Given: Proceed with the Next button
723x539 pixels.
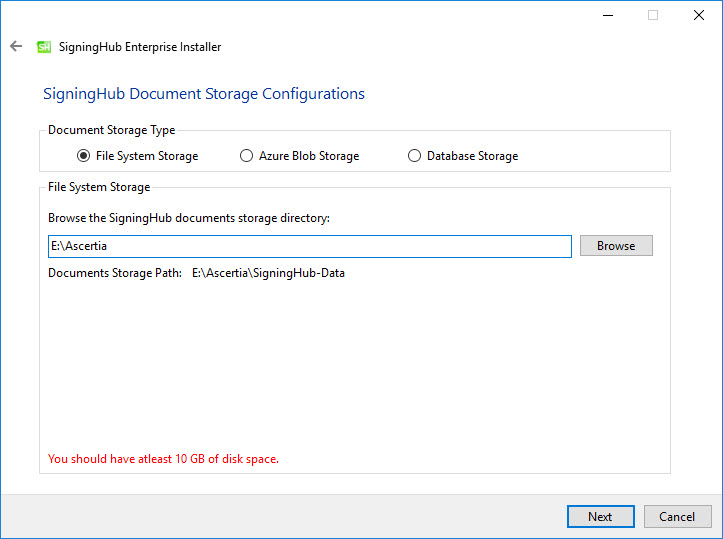Looking at the screenshot, I should point(600,516).
